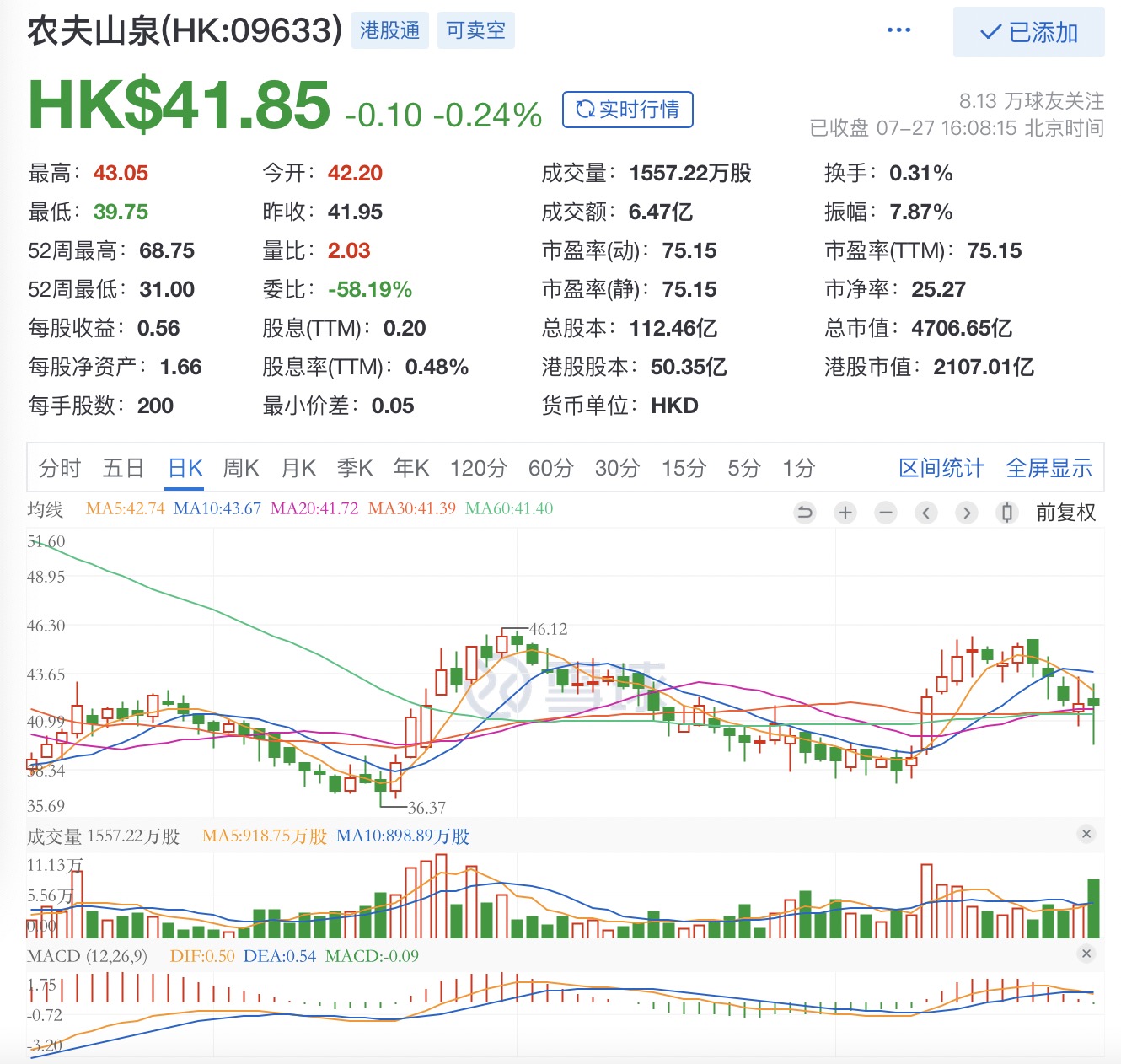Click the MA10:43.67 moving average label
1121x1064 pixels.
point(217,508)
